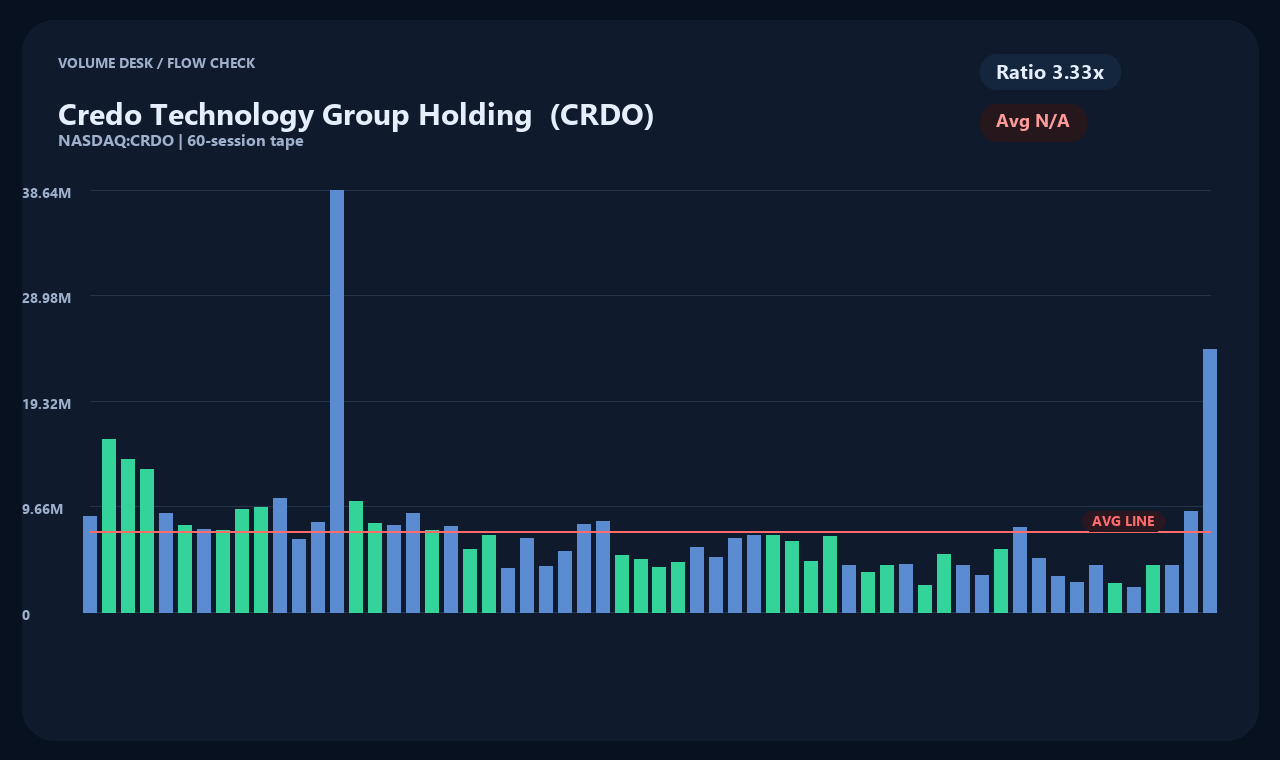Click the AVG LINE tag

[1123, 522]
